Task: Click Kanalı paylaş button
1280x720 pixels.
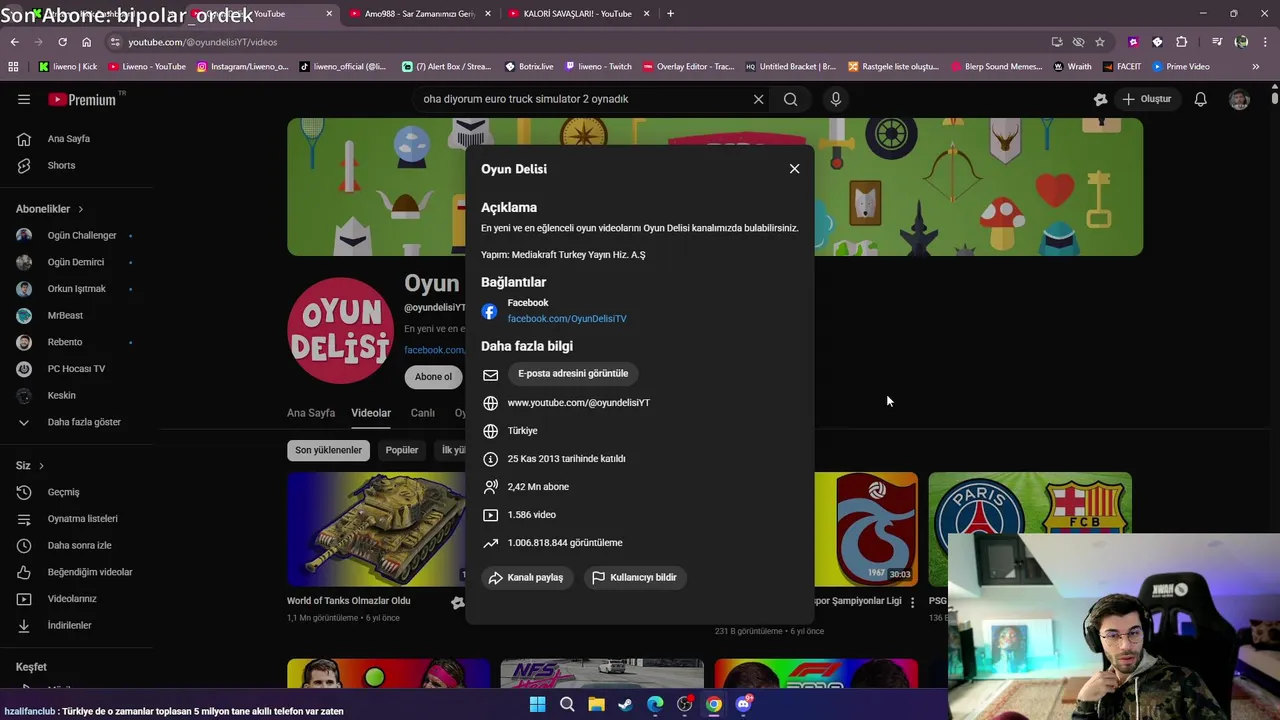Action: (527, 577)
